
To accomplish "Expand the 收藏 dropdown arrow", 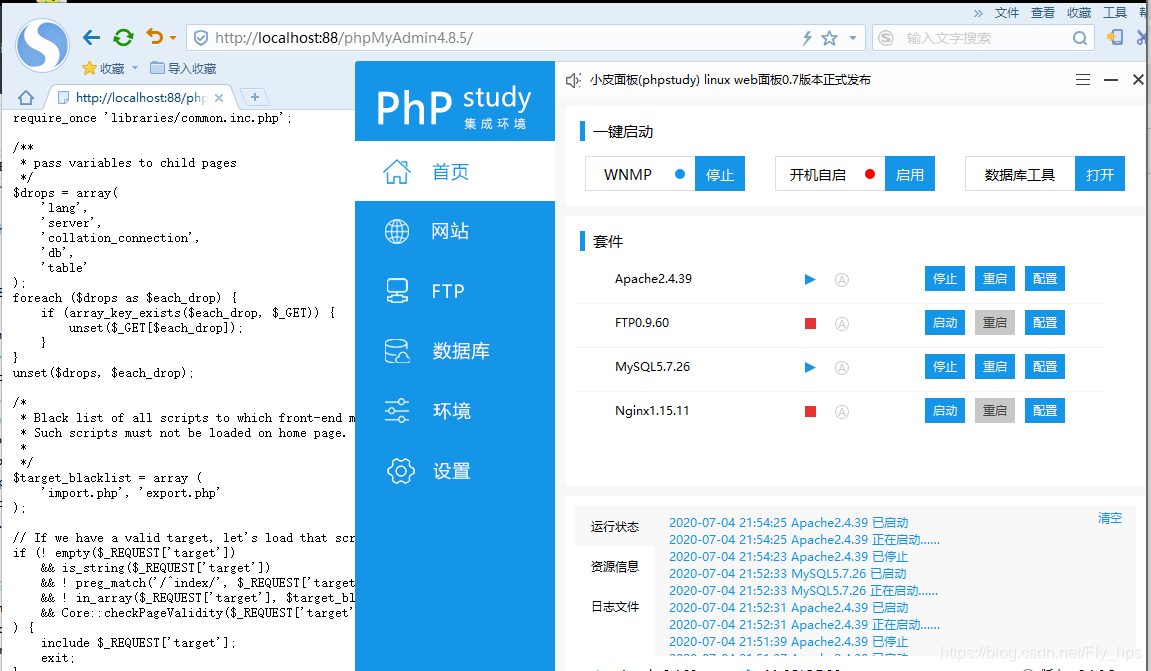I will pos(134,68).
